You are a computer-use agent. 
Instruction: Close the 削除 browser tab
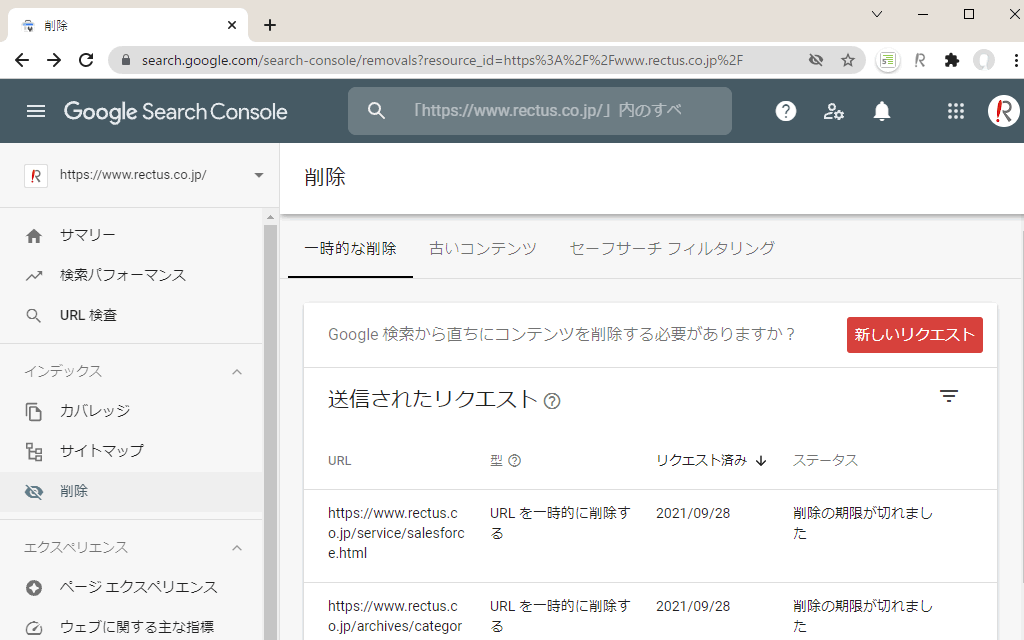coord(232,25)
